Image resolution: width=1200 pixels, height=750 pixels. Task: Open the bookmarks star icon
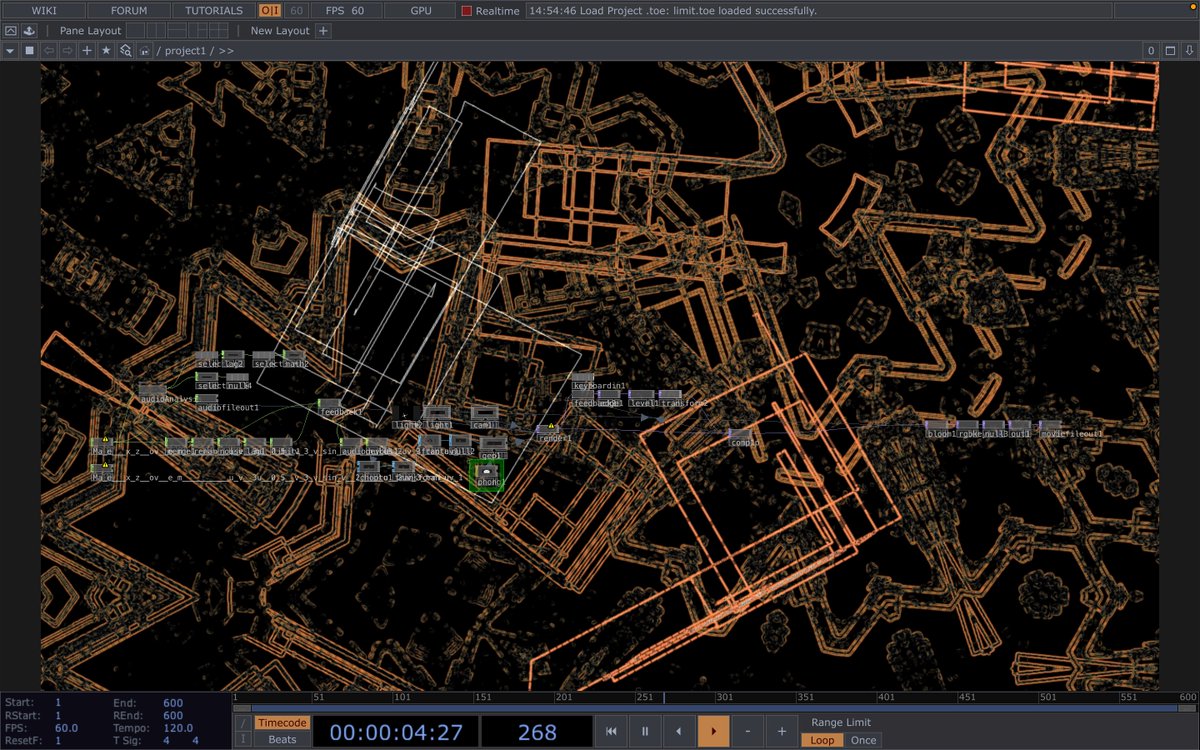[106, 50]
